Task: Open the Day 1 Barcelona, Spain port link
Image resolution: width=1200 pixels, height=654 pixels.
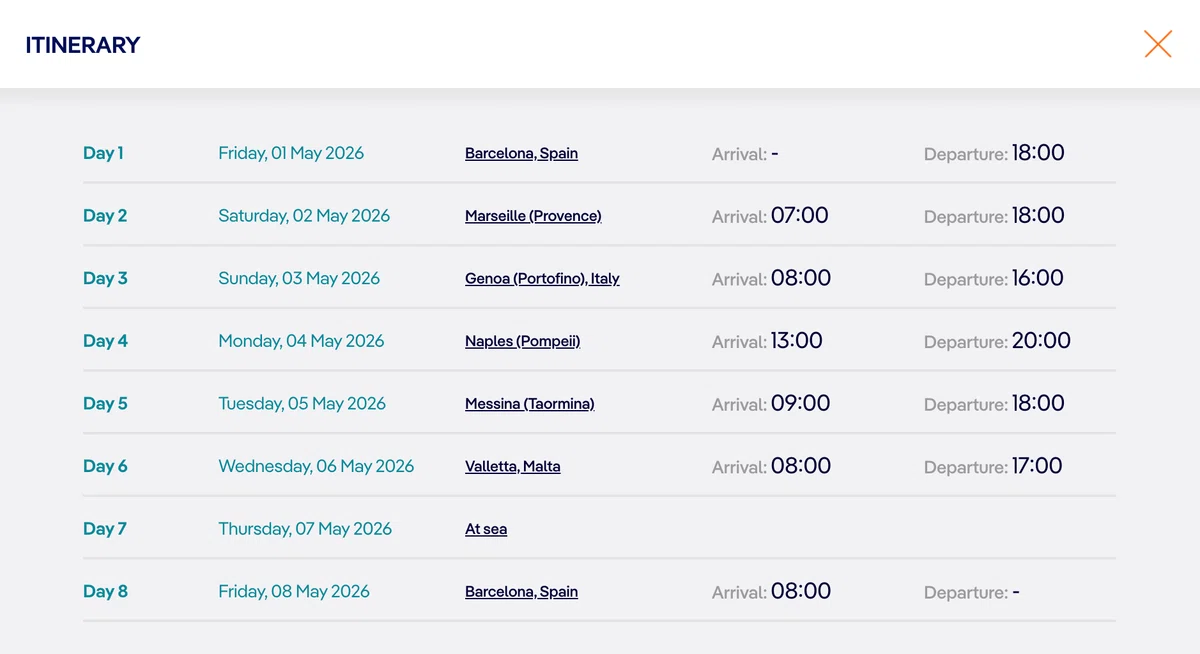Action: 521,153
